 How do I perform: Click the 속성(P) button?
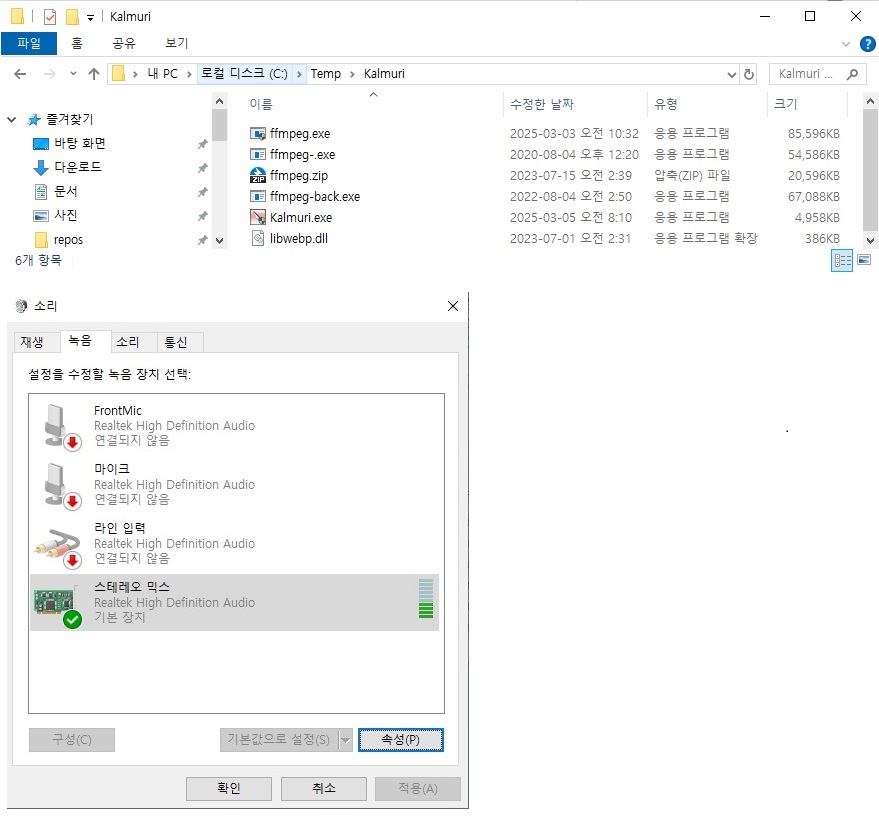pos(400,740)
